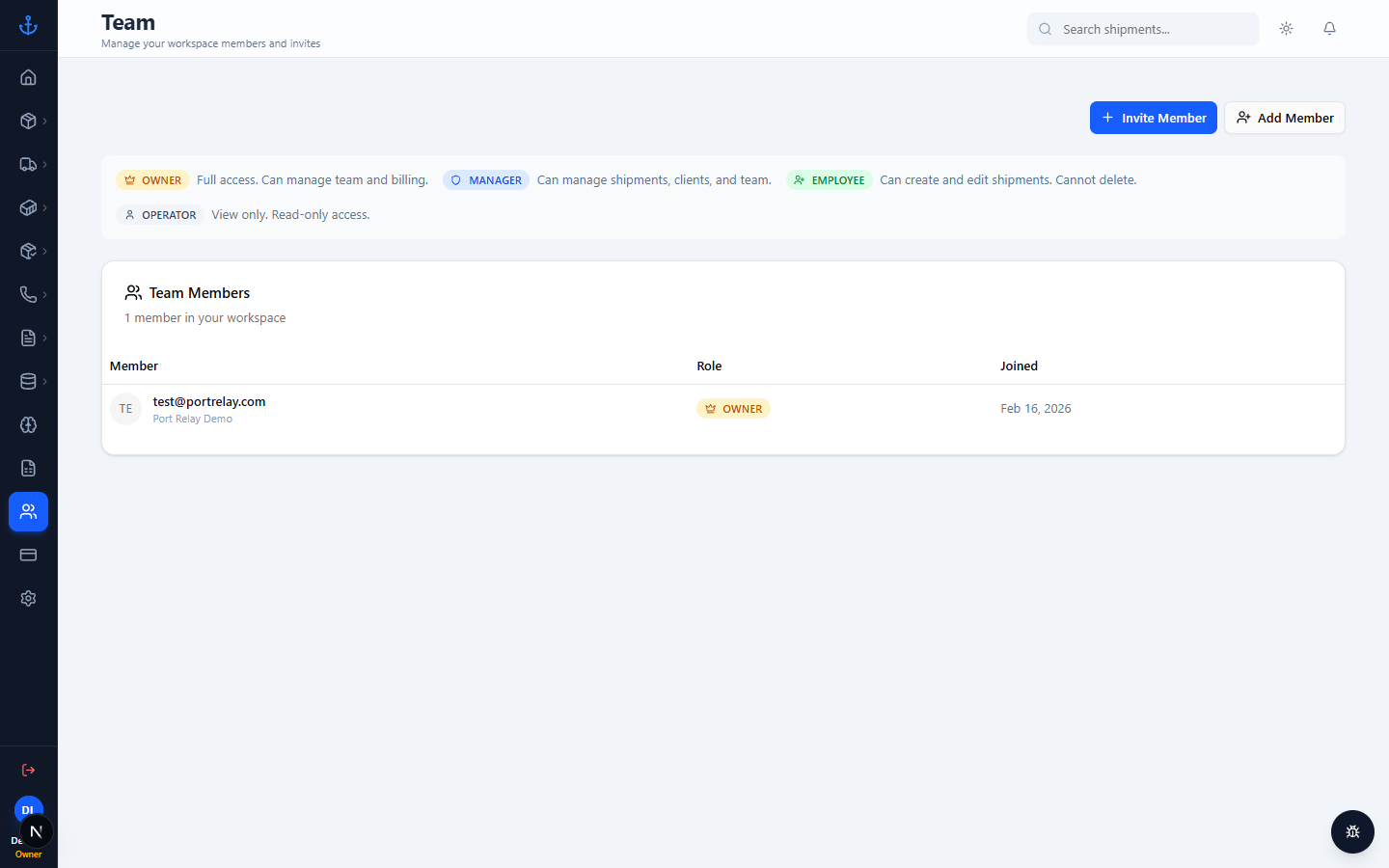Screen dimensions: 1389x868
Task: Click the EMPLOYEE badge in the role legend
Action: (x=830, y=180)
